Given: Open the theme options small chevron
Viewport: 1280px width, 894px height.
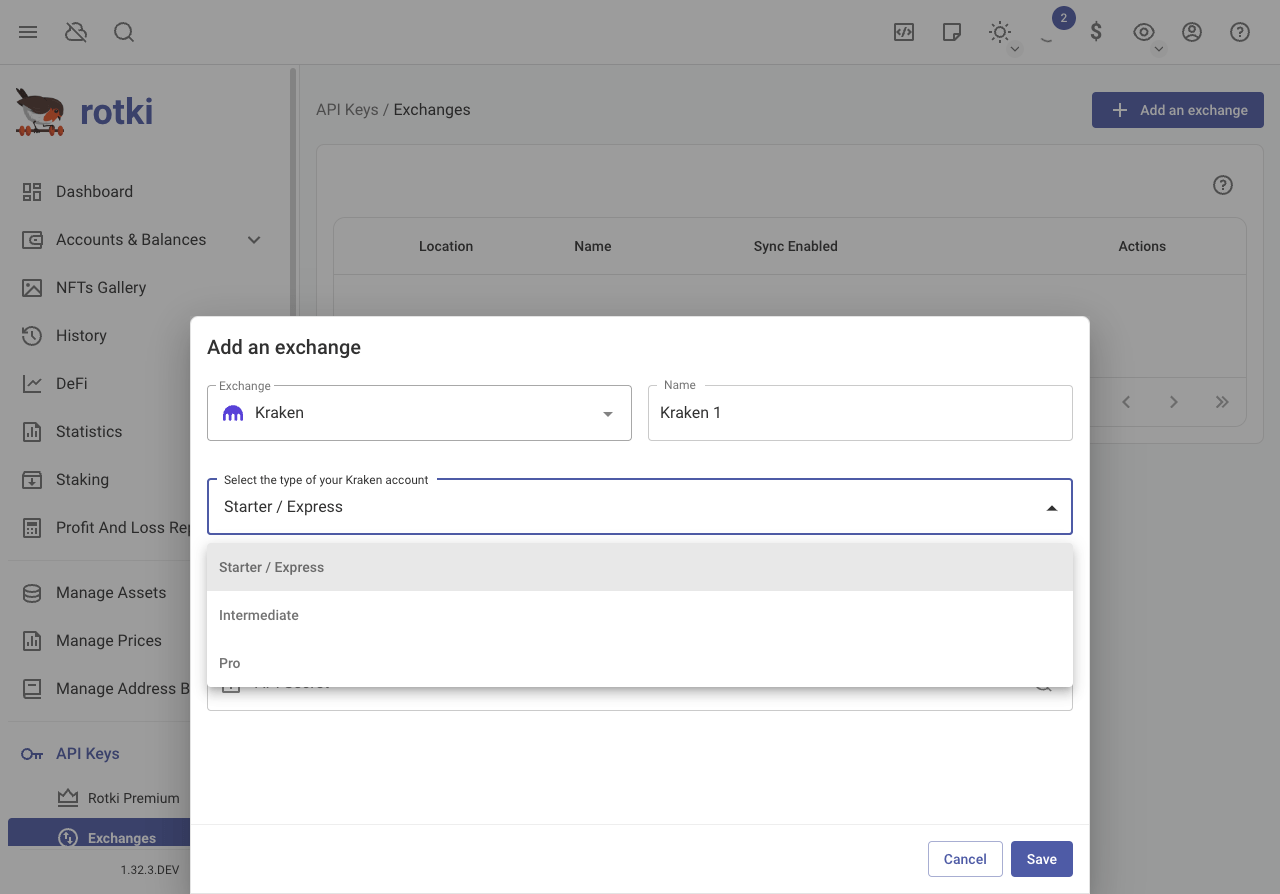Looking at the screenshot, I should click(x=1015, y=49).
